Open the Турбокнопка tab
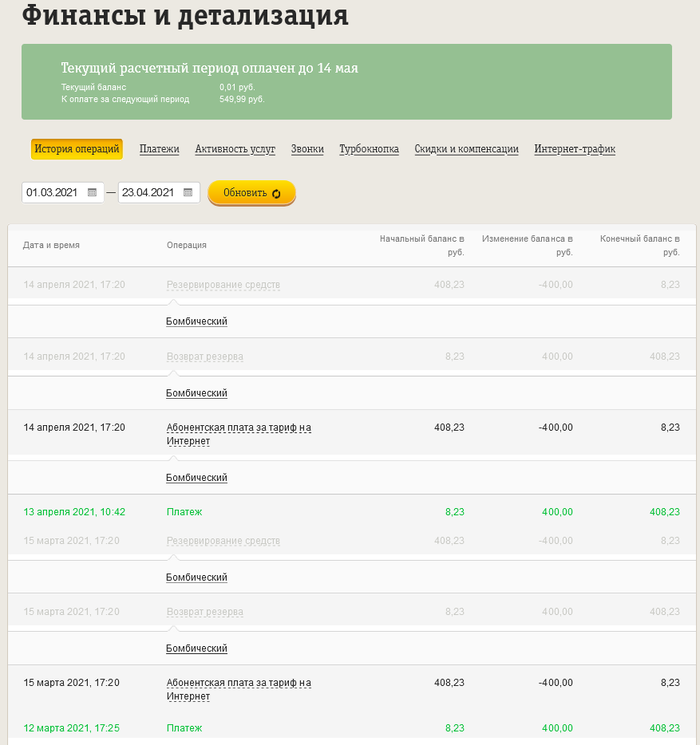This screenshot has width=700, height=745. (369, 149)
